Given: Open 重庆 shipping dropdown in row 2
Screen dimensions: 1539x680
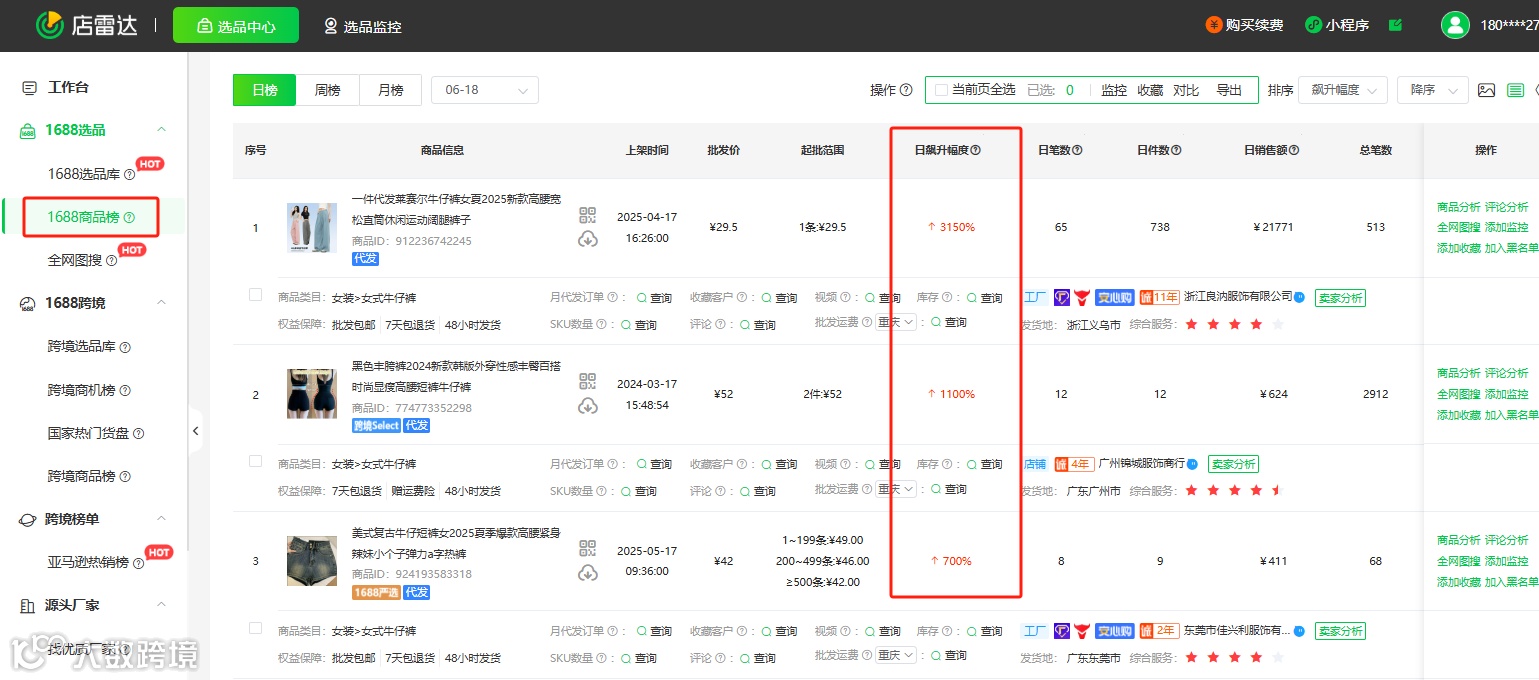Looking at the screenshot, I should pyautogui.click(x=896, y=489).
